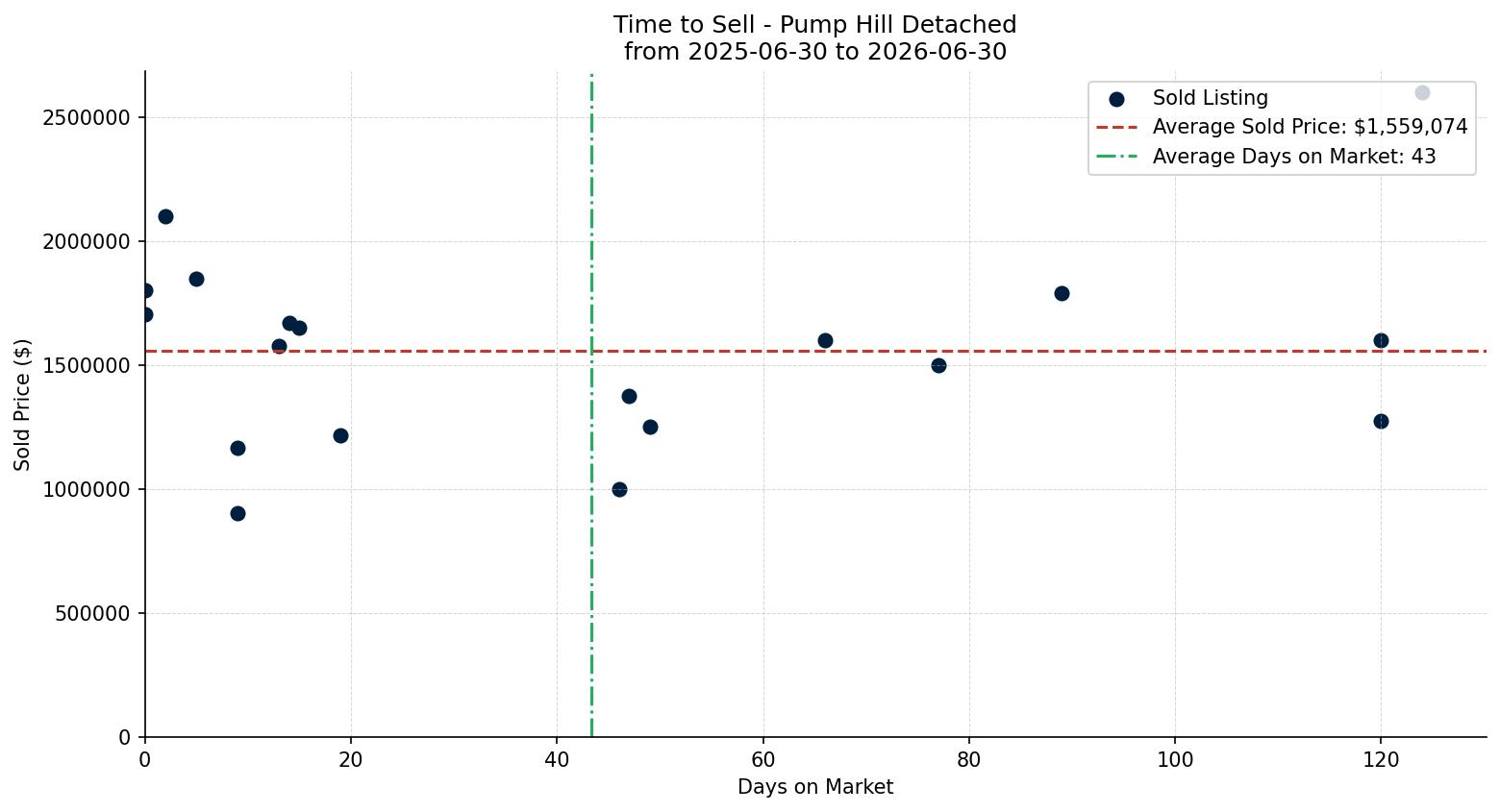Click the red dashed average sold price line
The width and height of the screenshot is (1500, 812).
pyautogui.click(x=815, y=351)
